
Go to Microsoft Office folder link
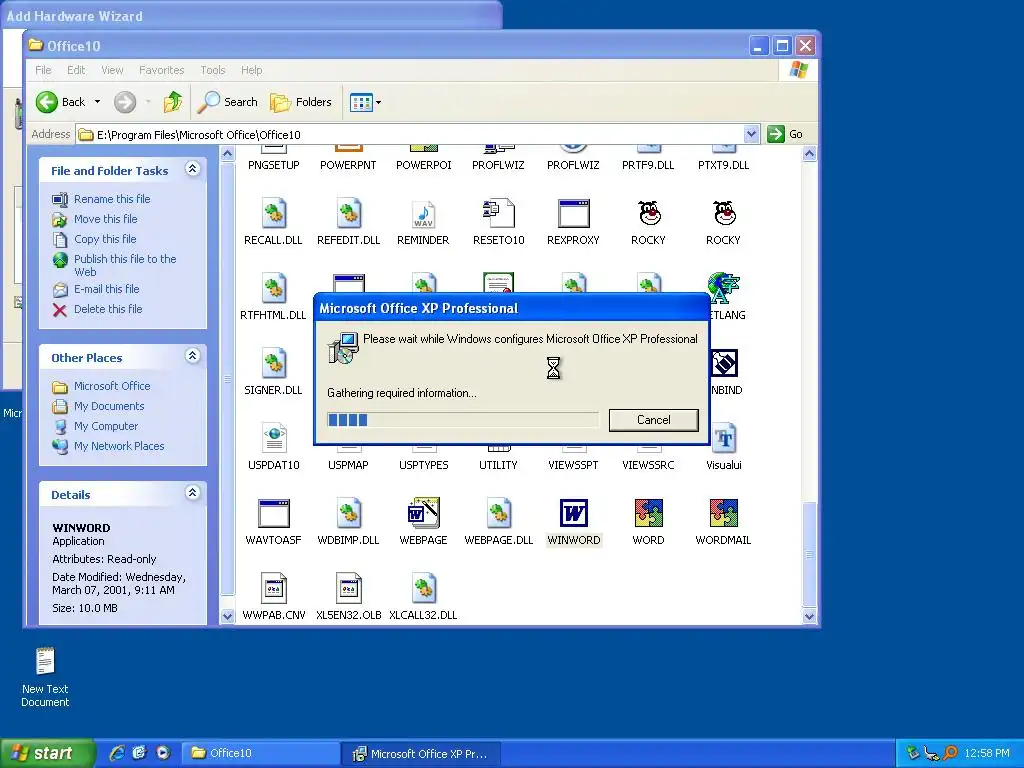112,386
